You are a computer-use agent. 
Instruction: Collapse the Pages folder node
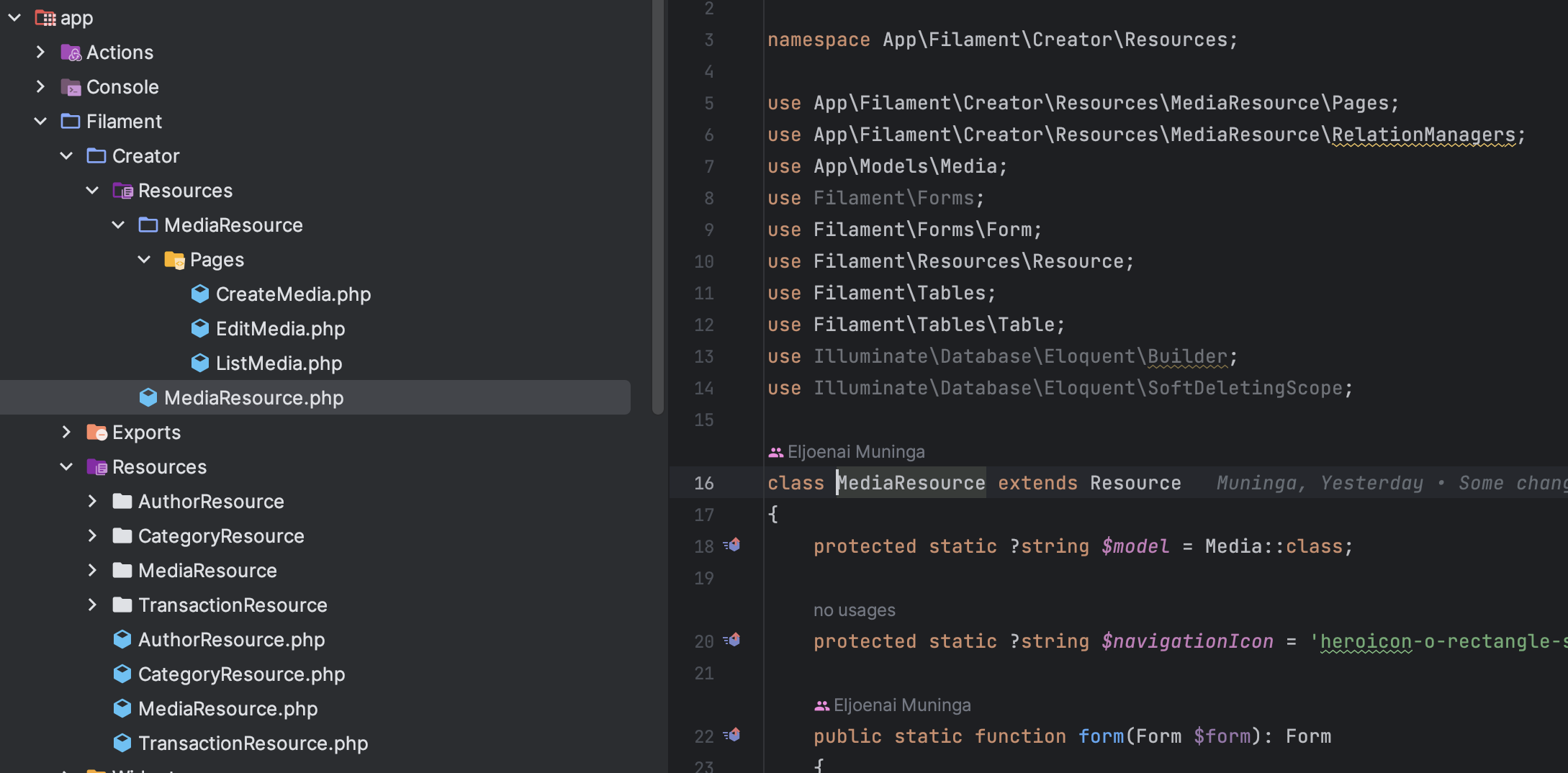pyautogui.click(x=145, y=260)
